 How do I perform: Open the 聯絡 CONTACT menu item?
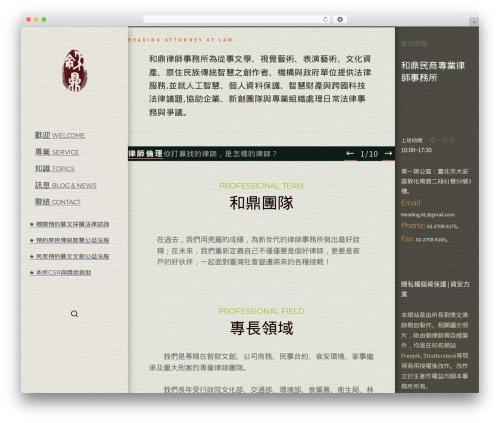[57, 202]
